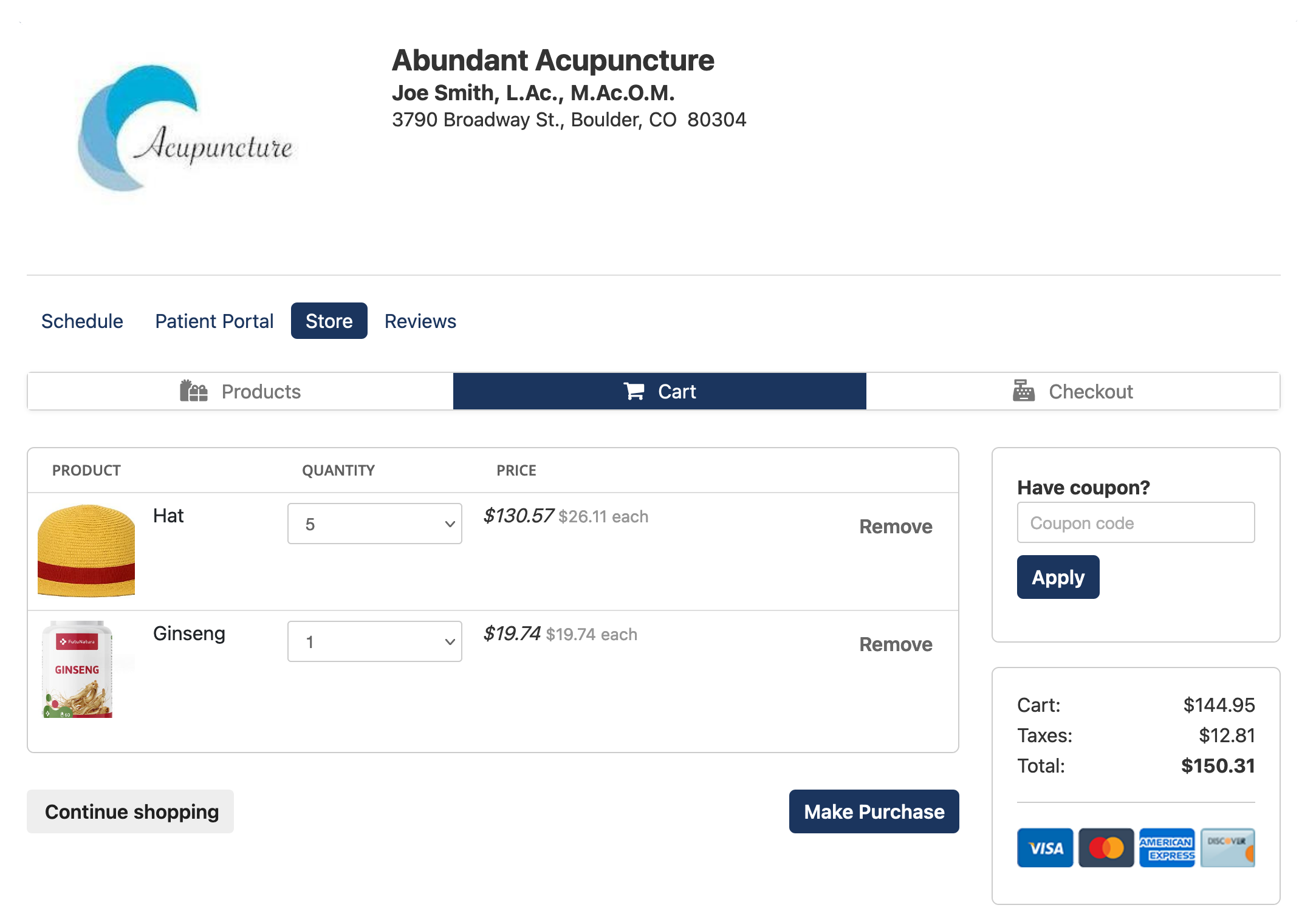Click the Visa card icon
This screenshot has height=922, width=1316.
click(1045, 847)
